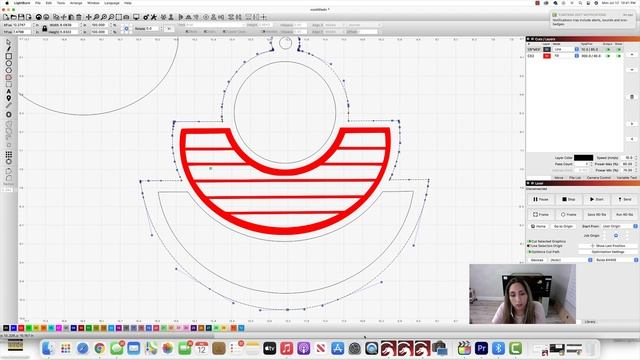Viewport: 640px width, 360px height.
Task: Click the Pause button
Action: [540, 200]
